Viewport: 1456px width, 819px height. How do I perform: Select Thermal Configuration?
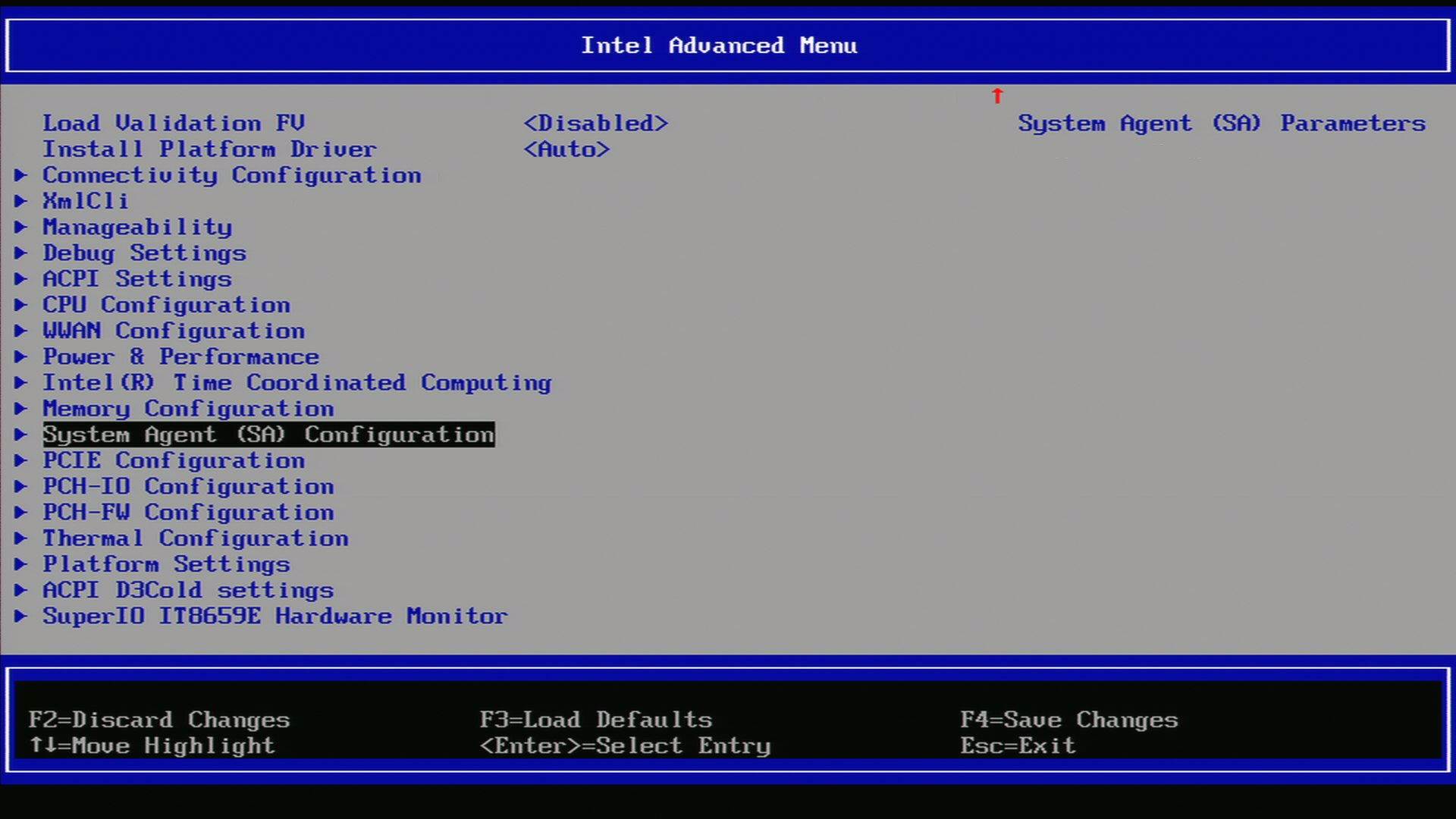196,538
